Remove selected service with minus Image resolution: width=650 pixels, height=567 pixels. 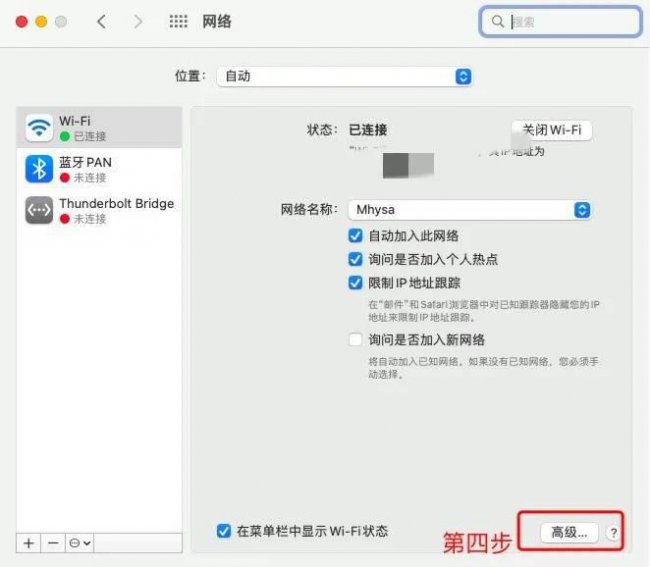[53, 543]
